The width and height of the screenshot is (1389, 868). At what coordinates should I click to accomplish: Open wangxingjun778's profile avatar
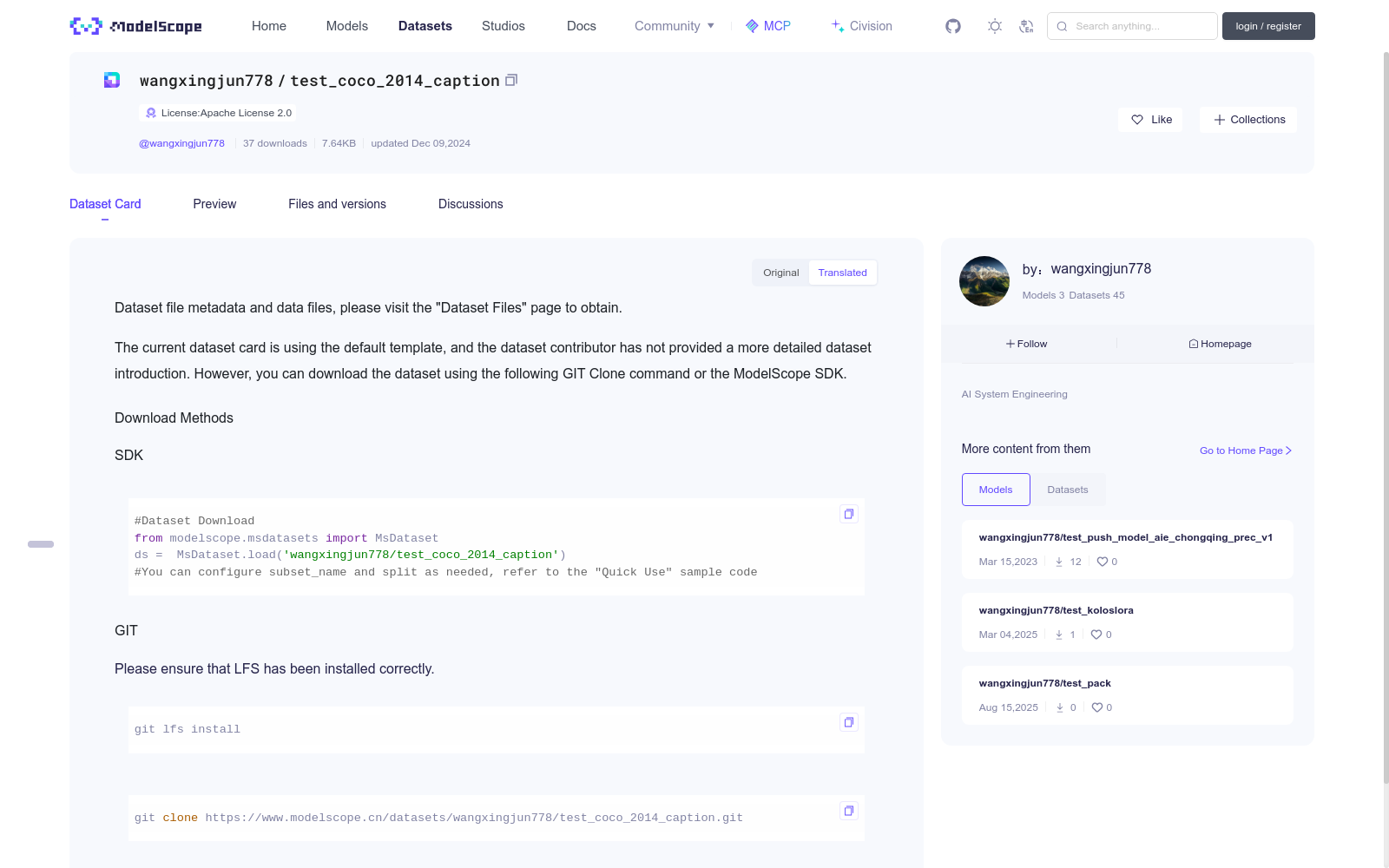tap(984, 281)
